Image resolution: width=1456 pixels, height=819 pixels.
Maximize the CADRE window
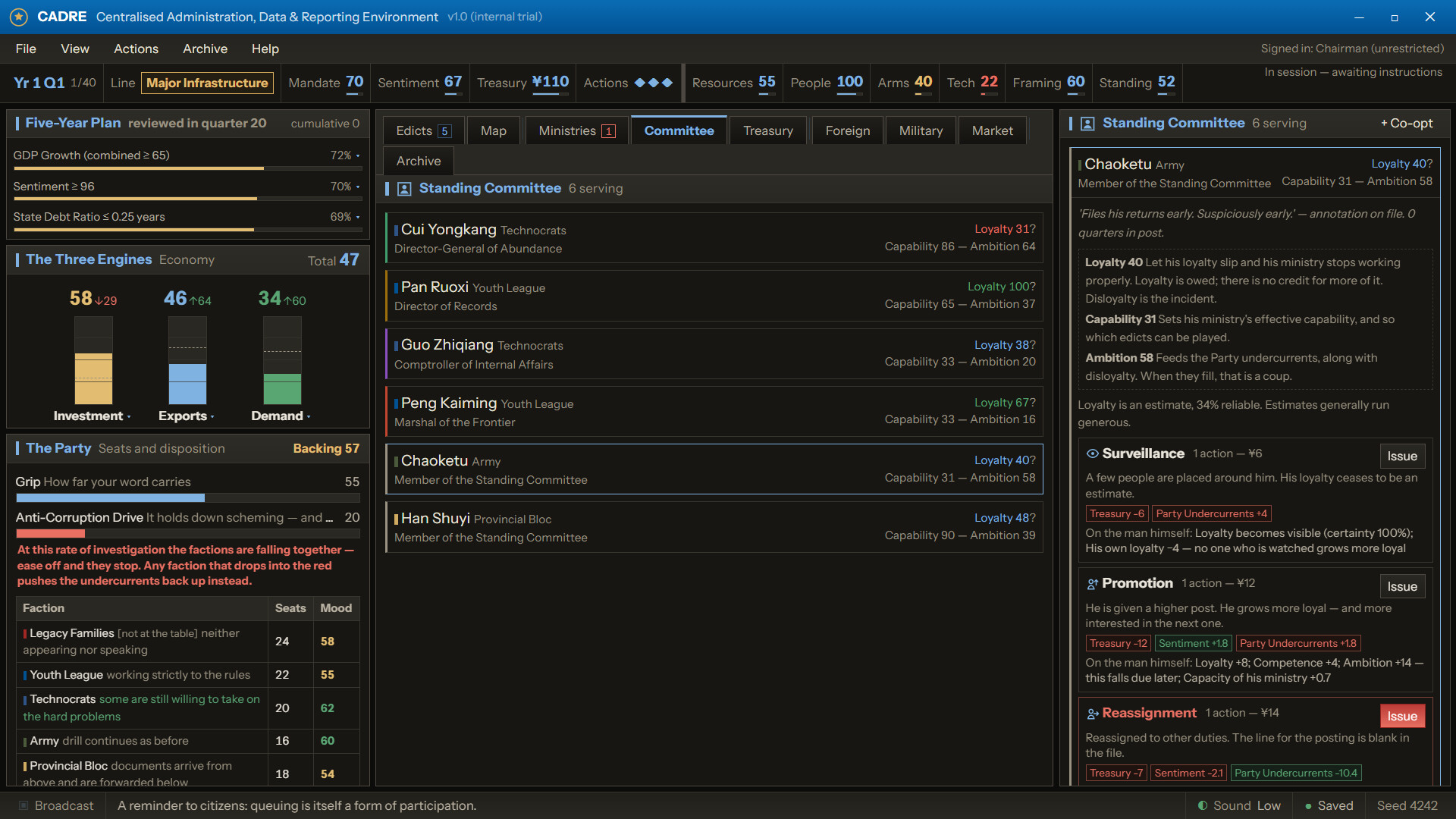click(x=1394, y=17)
